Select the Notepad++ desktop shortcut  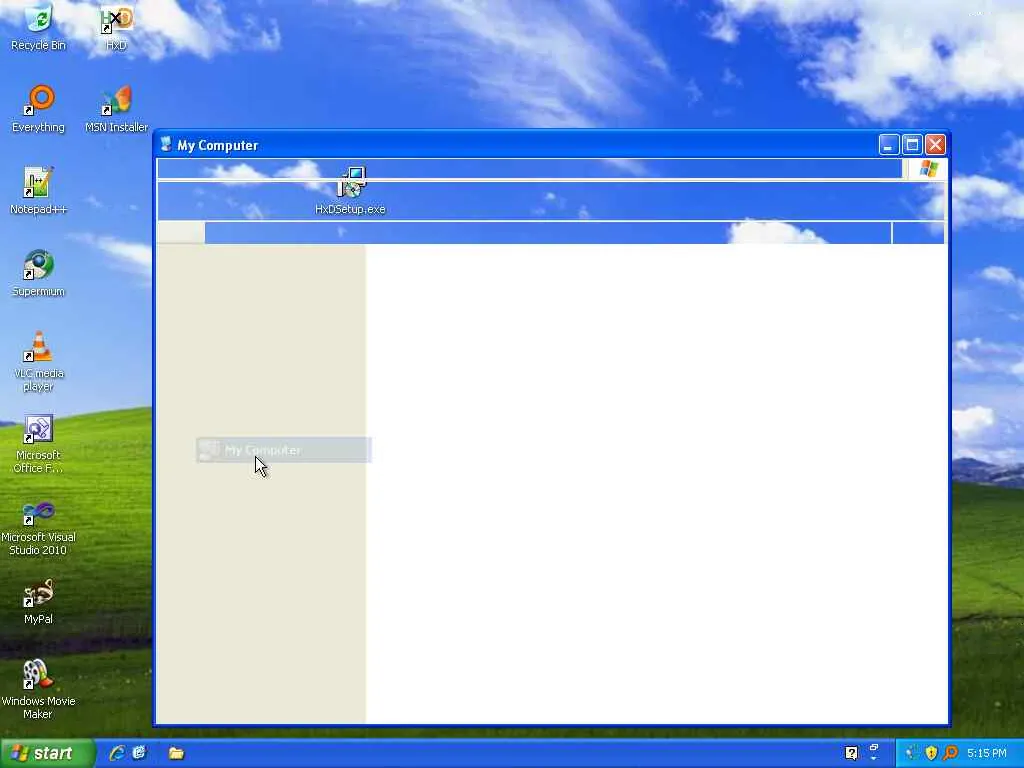39,191
